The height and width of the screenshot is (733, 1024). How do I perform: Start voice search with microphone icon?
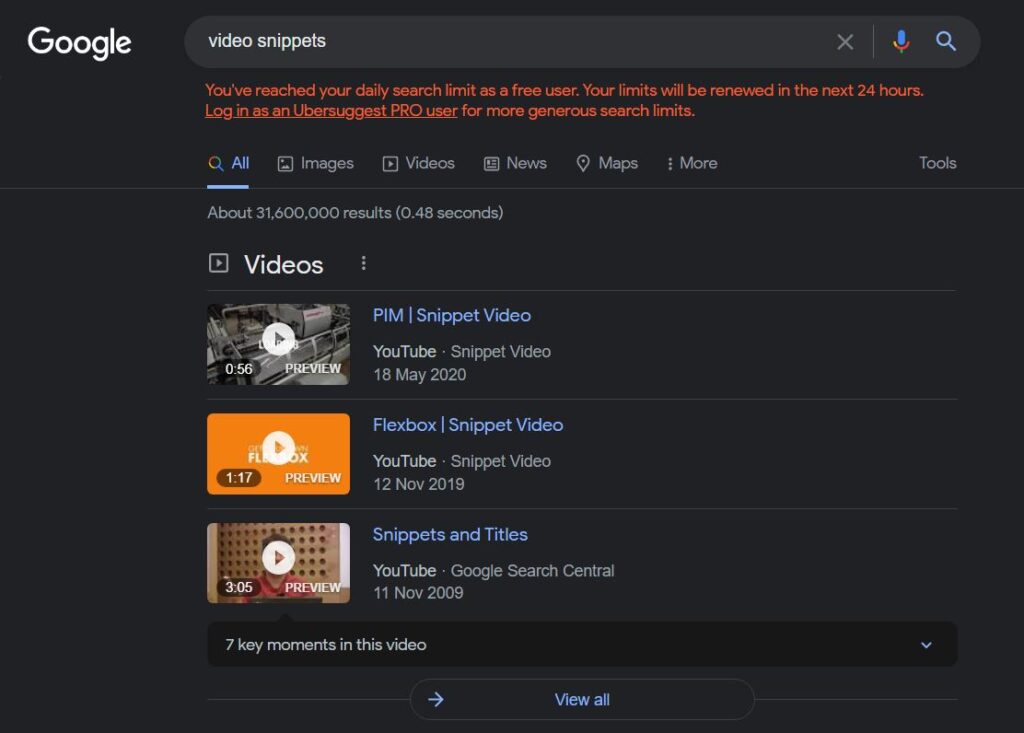pyautogui.click(x=901, y=41)
